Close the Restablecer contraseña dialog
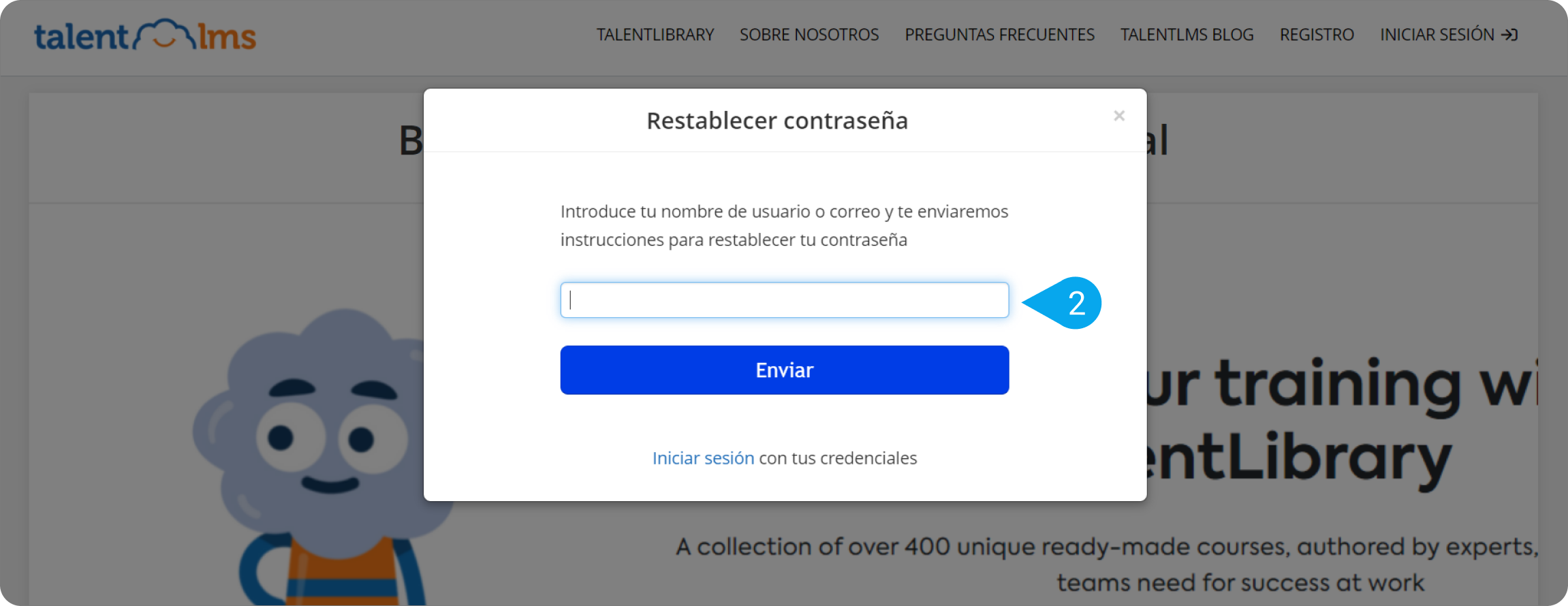 pyautogui.click(x=1119, y=116)
